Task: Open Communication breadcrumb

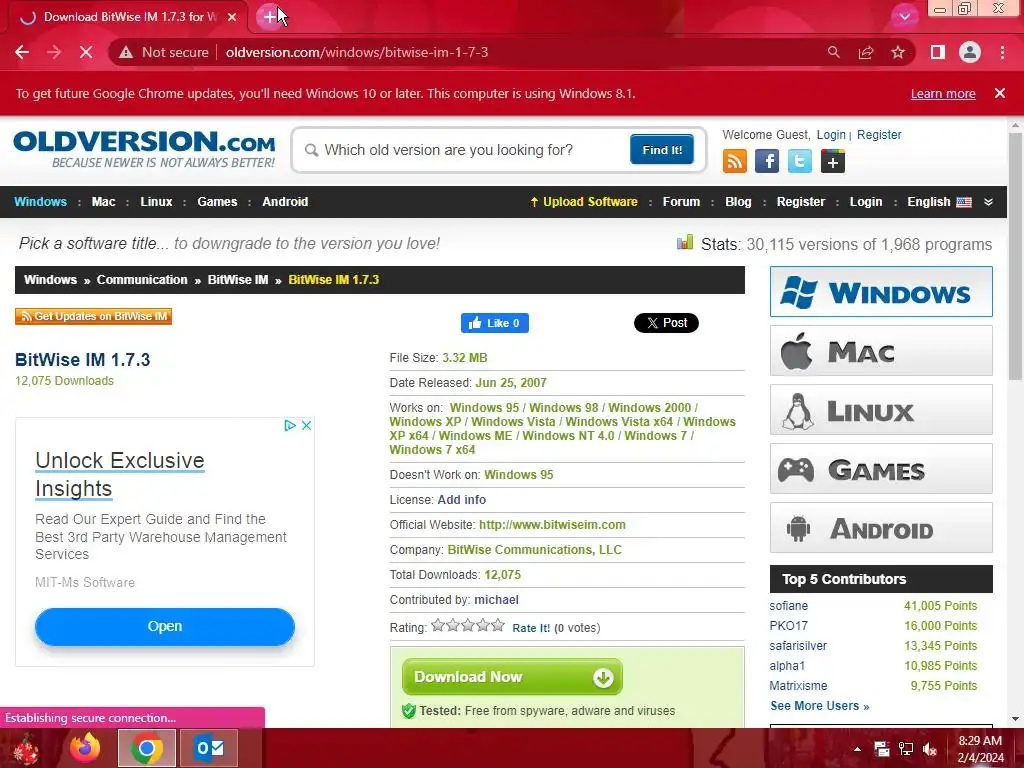Action: (x=142, y=280)
